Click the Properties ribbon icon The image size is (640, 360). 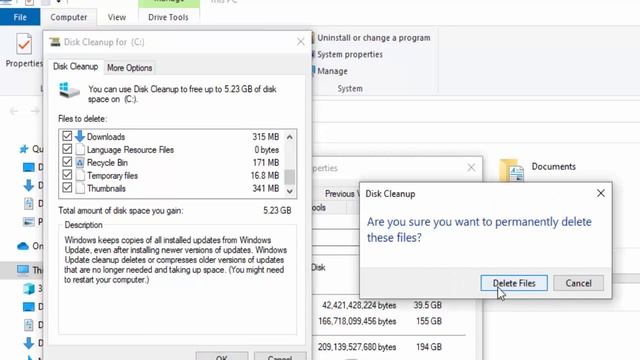click(24, 44)
